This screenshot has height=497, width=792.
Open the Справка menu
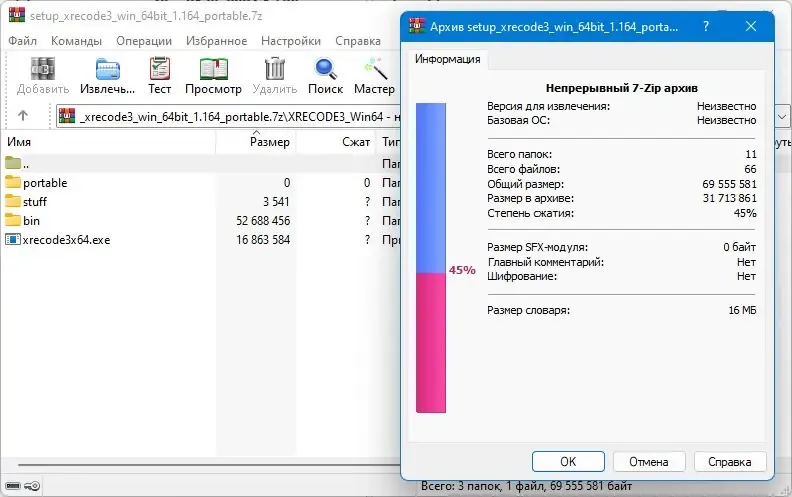[x=358, y=41]
